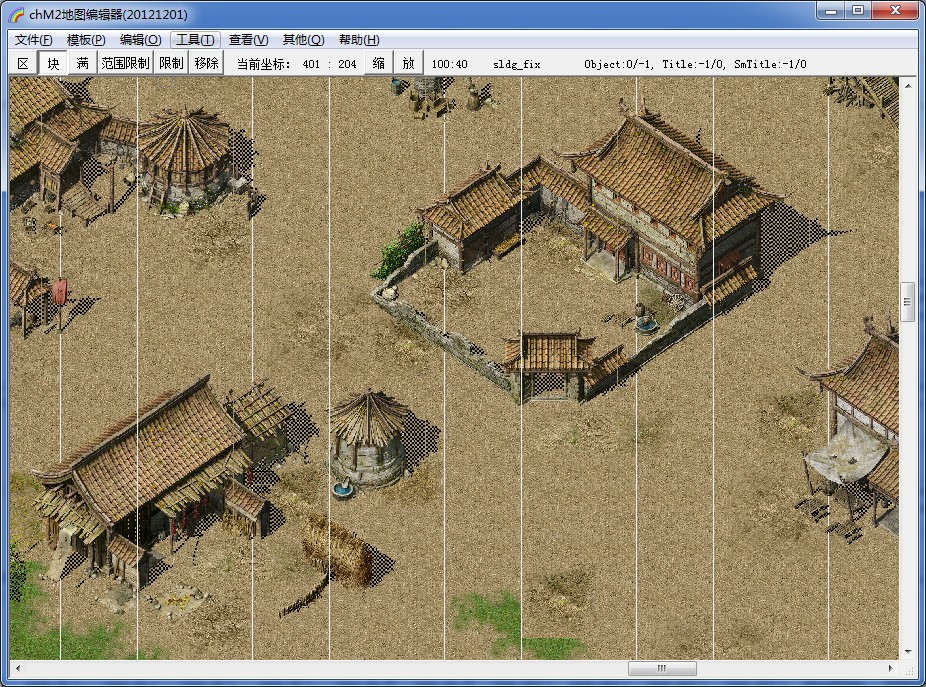Toggle the 块 block mode button

[x=53, y=63]
